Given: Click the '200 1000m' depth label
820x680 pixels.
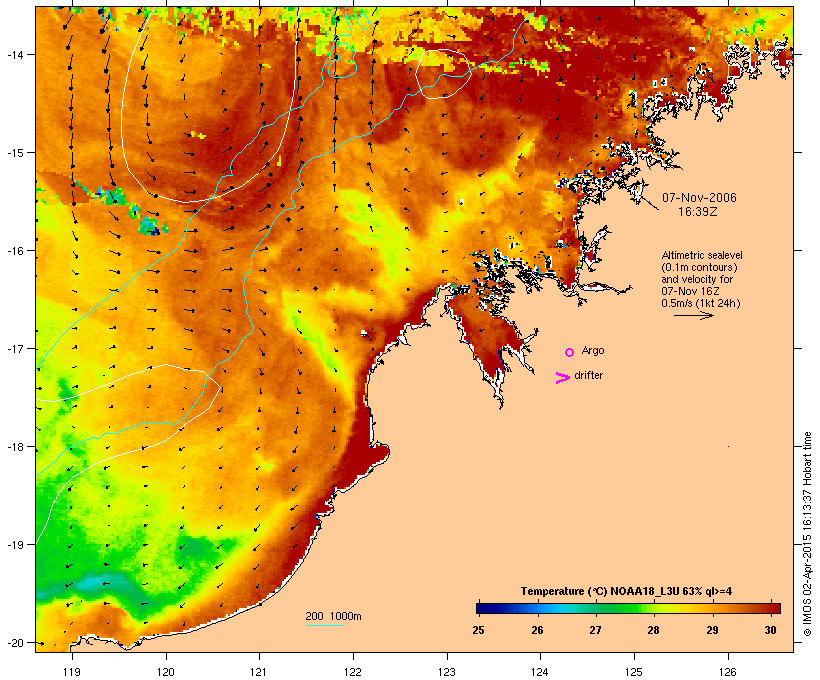Looking at the screenshot, I should pyautogui.click(x=333, y=616).
